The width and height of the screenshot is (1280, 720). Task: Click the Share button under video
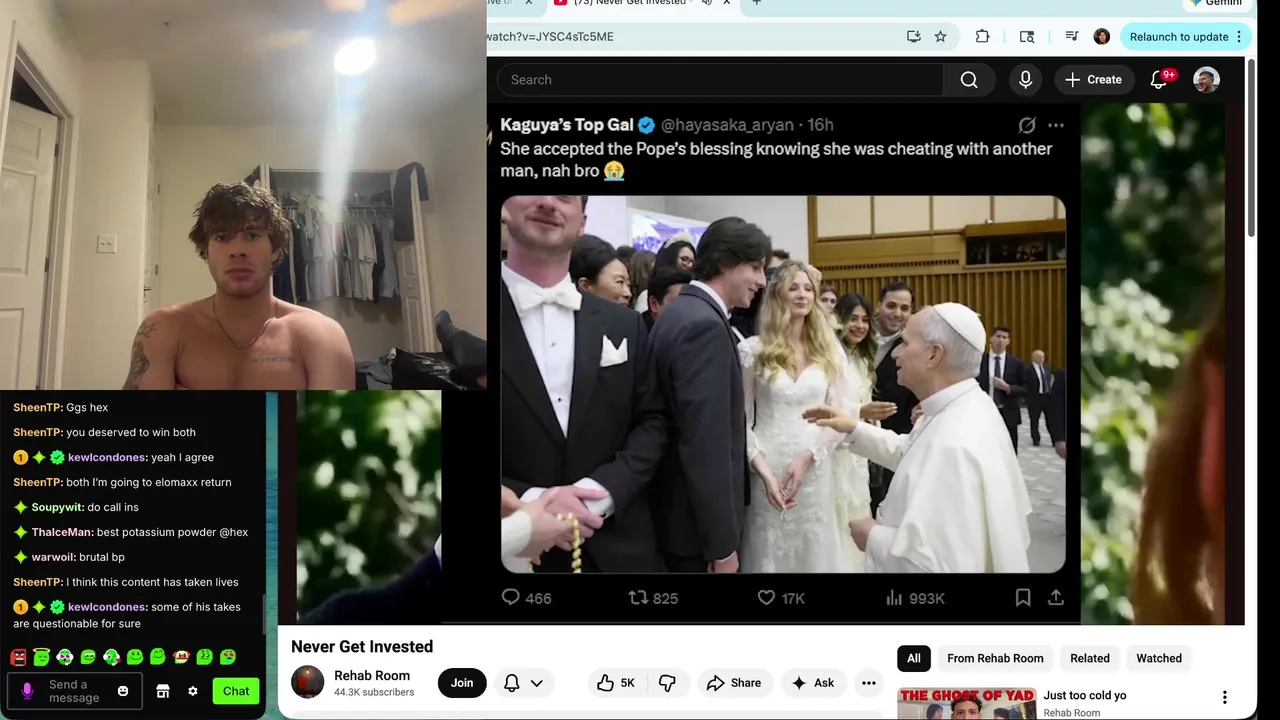click(x=733, y=683)
